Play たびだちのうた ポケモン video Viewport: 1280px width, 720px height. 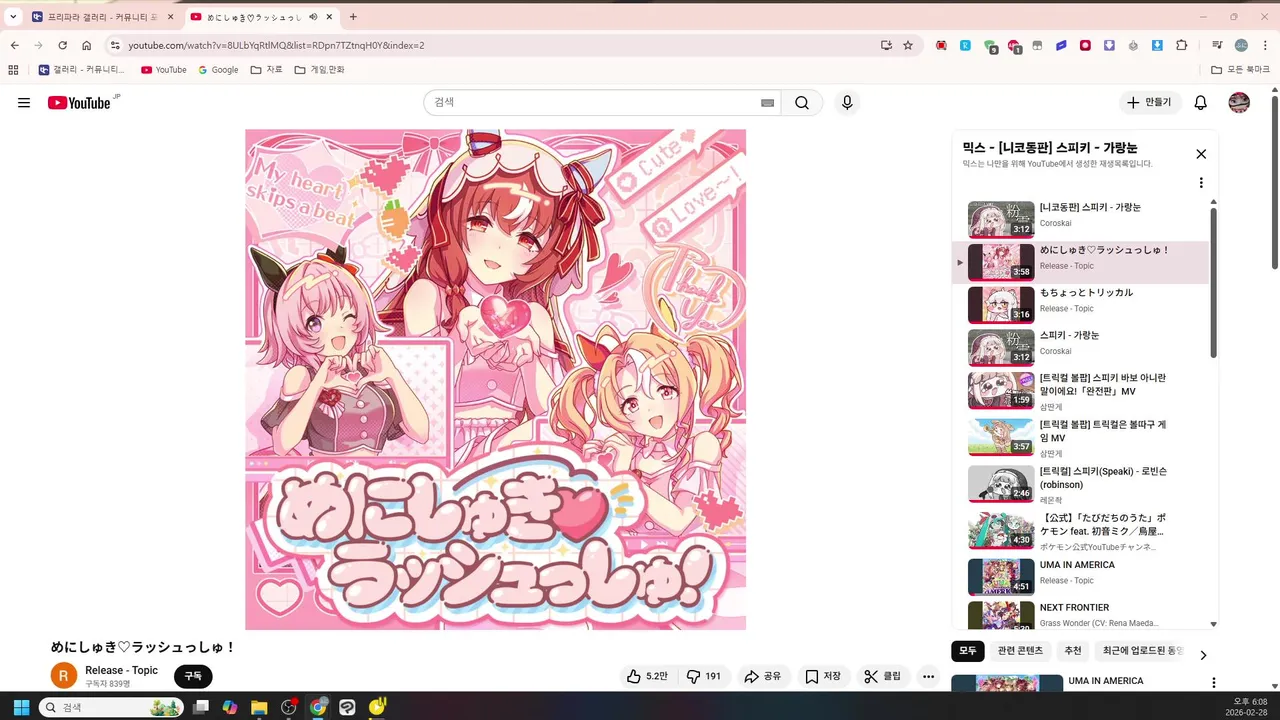tap(1082, 530)
